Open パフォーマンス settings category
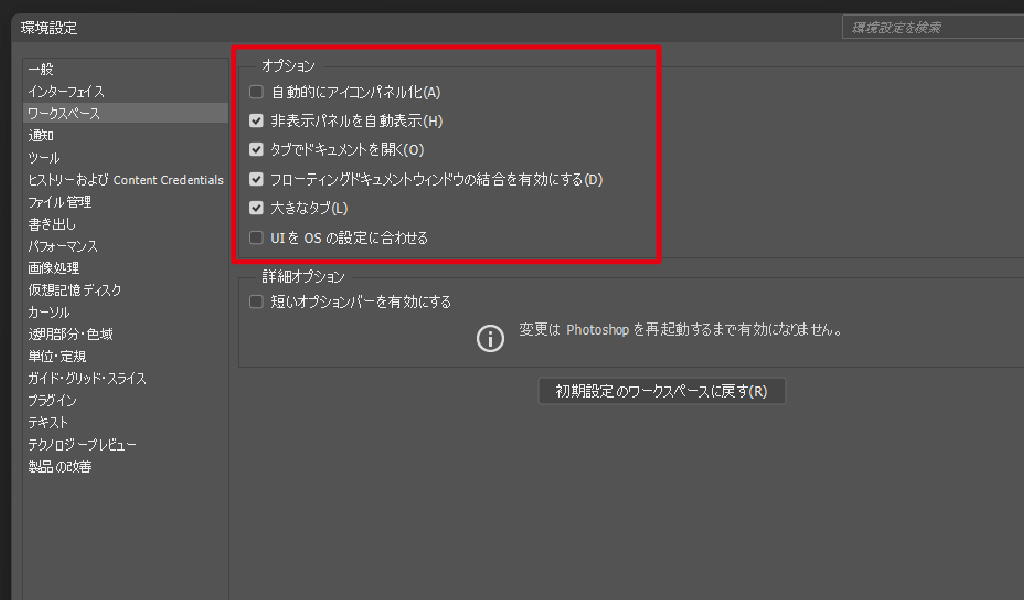Viewport: 1024px width, 600px height. [x=63, y=246]
